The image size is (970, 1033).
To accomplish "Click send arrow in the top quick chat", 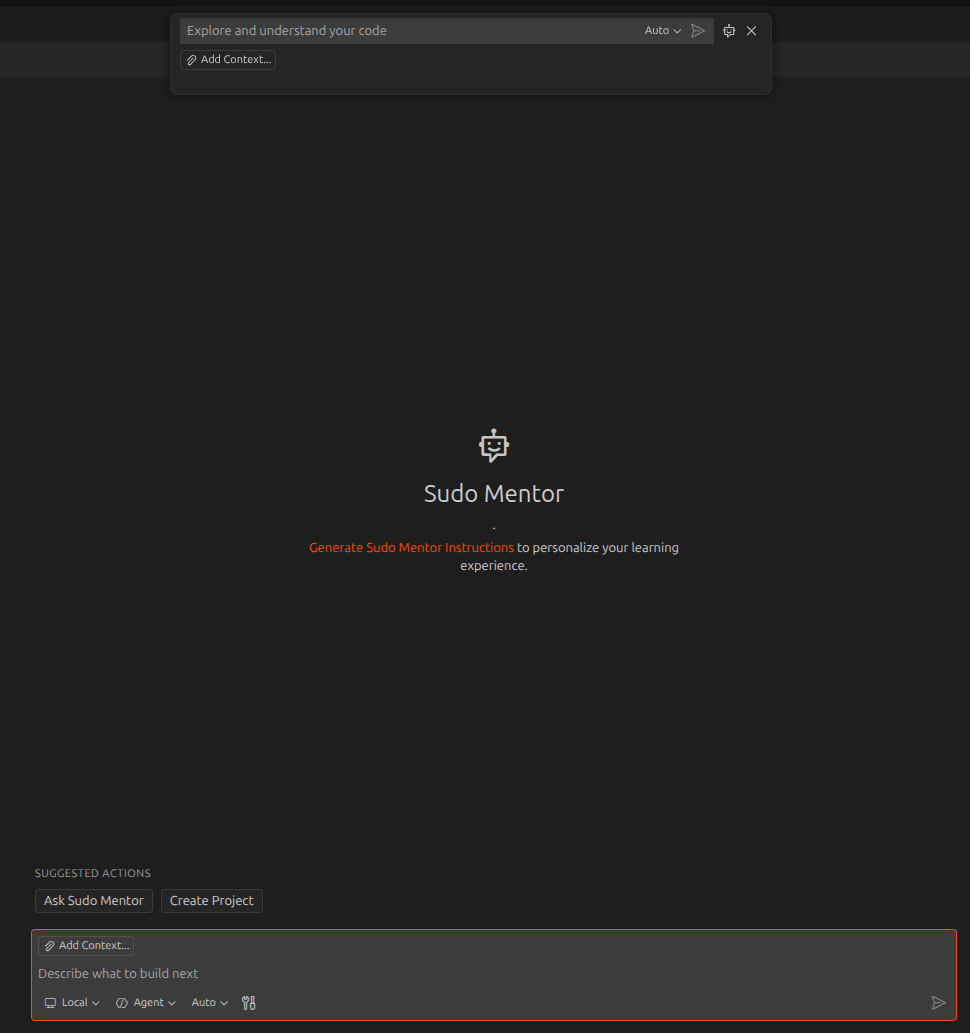I will [x=698, y=31].
